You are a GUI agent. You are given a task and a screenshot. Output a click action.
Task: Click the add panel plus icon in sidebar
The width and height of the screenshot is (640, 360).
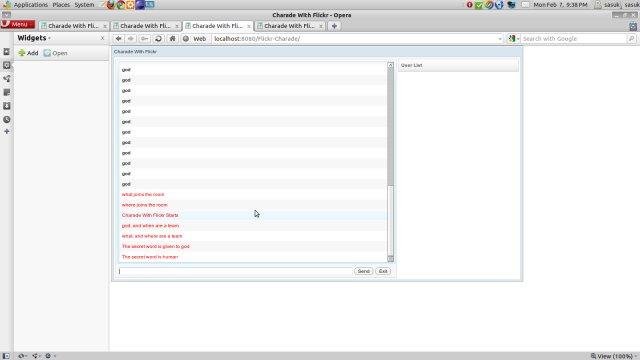tap(7, 131)
